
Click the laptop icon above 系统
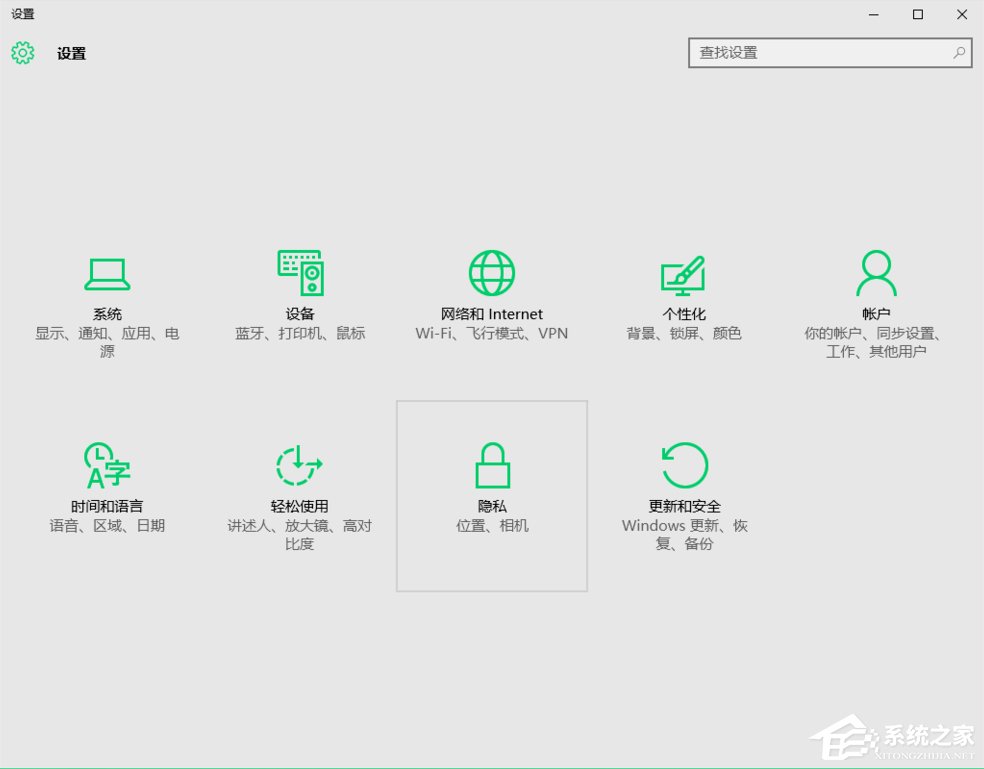(x=107, y=271)
